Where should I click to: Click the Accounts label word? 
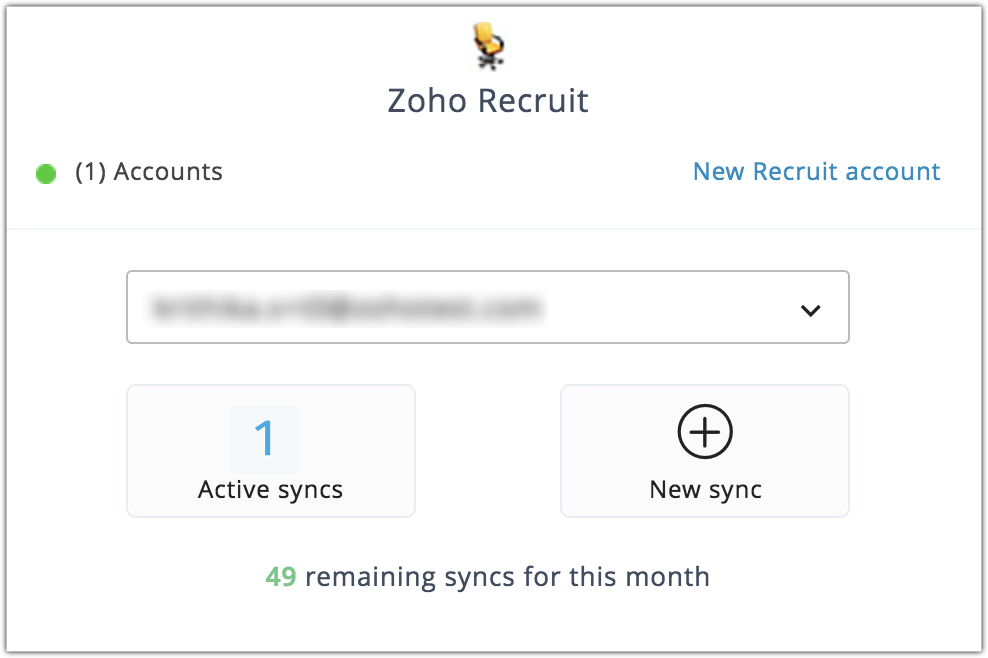point(168,172)
